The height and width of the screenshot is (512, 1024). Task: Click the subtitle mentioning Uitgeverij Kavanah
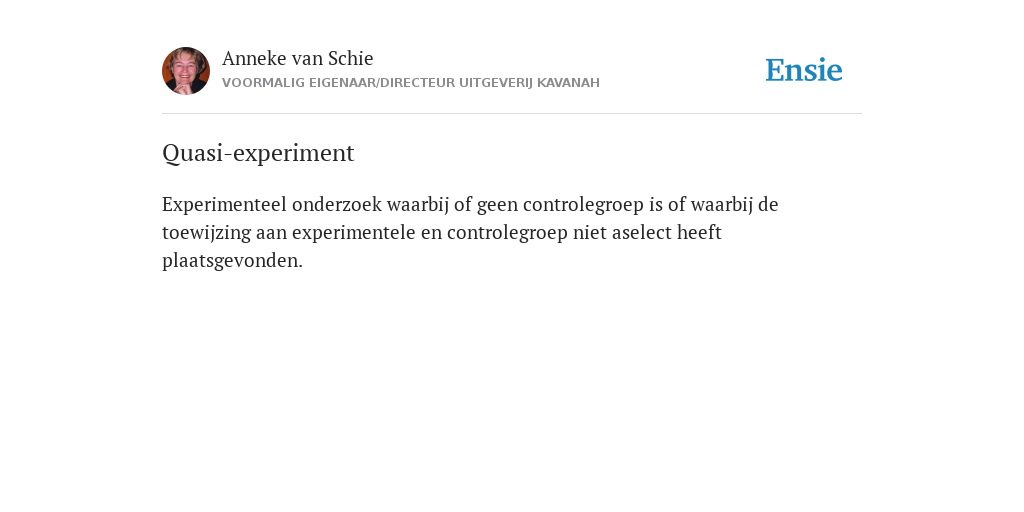tap(411, 83)
